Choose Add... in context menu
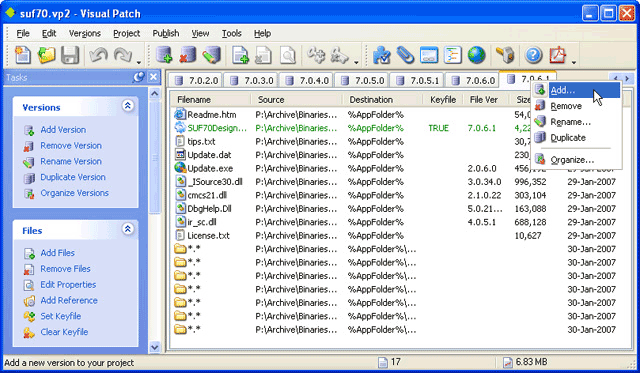The height and width of the screenshot is (373, 640). pos(576,90)
